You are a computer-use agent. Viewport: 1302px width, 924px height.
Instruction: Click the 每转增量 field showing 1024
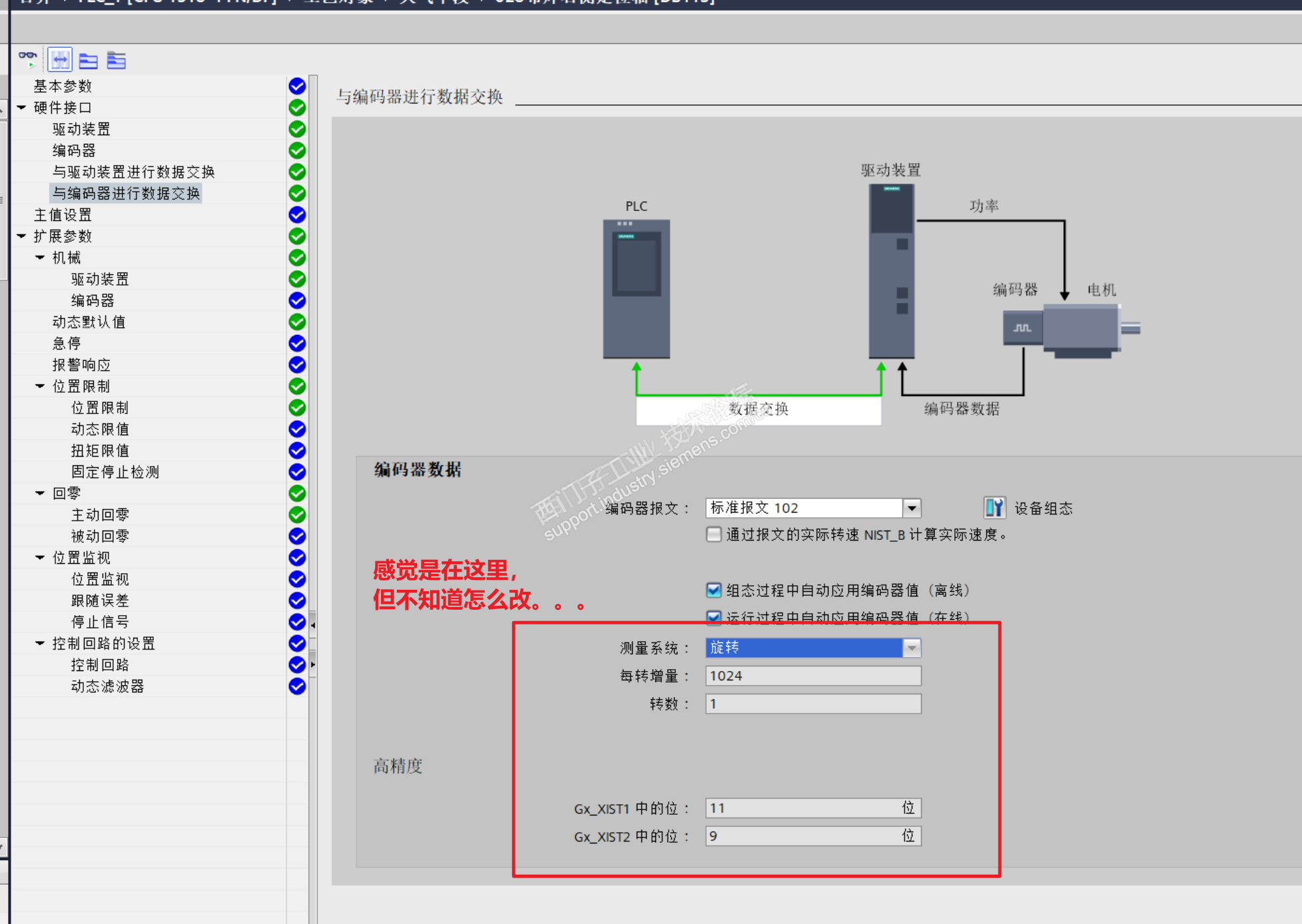click(x=813, y=676)
